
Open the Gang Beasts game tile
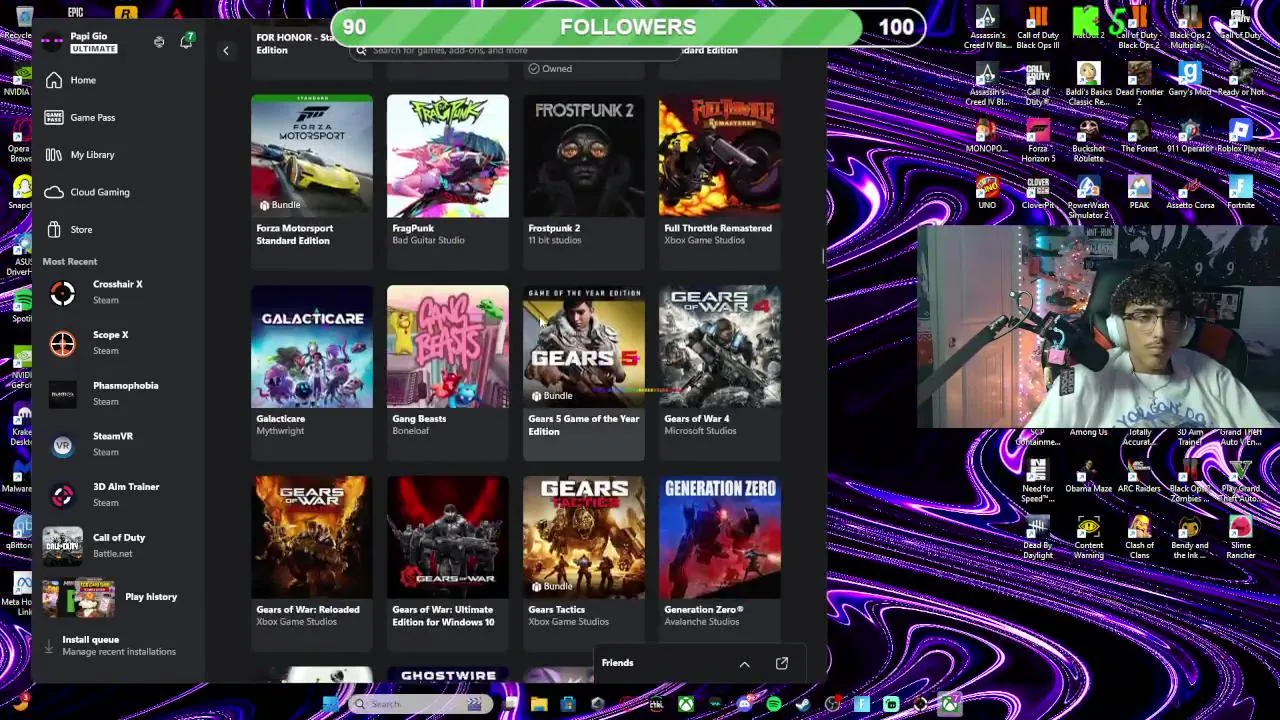(448, 372)
